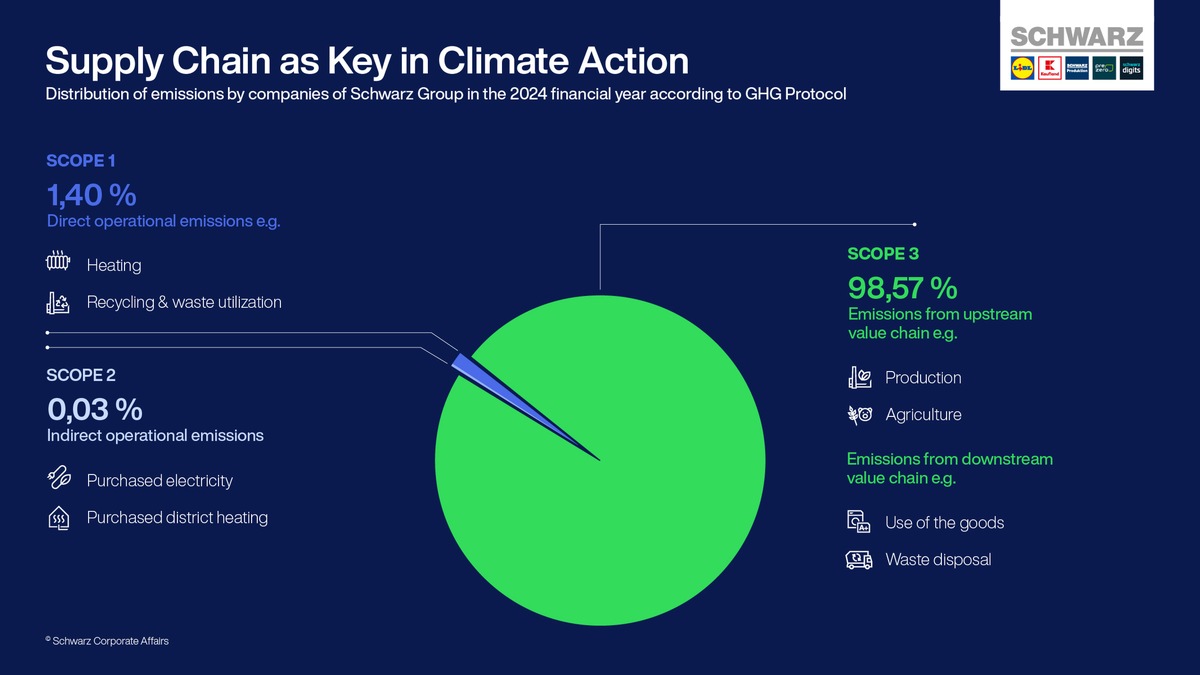Click the PreZero logo

coord(1103,70)
